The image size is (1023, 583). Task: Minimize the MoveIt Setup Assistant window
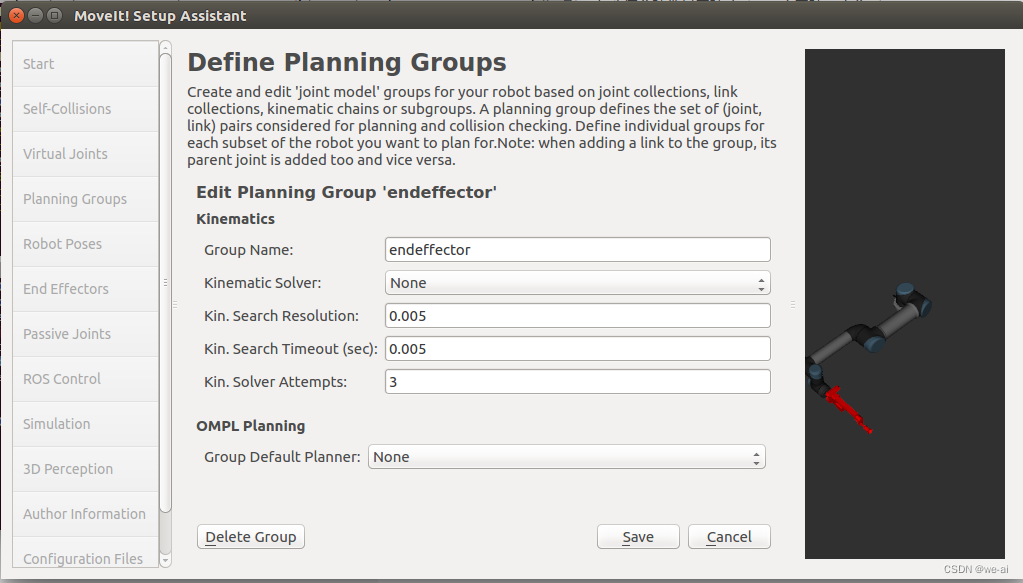pyautogui.click(x=36, y=15)
